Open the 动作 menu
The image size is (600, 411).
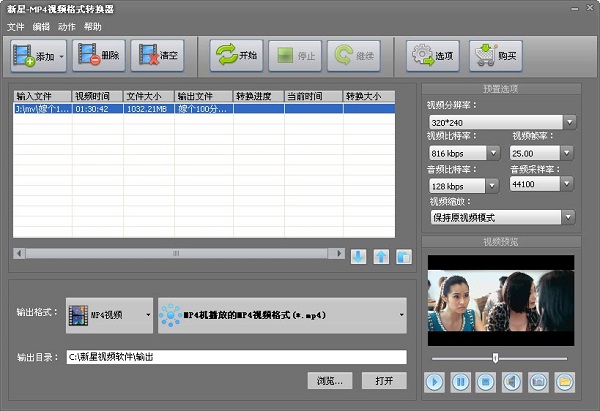[x=67, y=27]
